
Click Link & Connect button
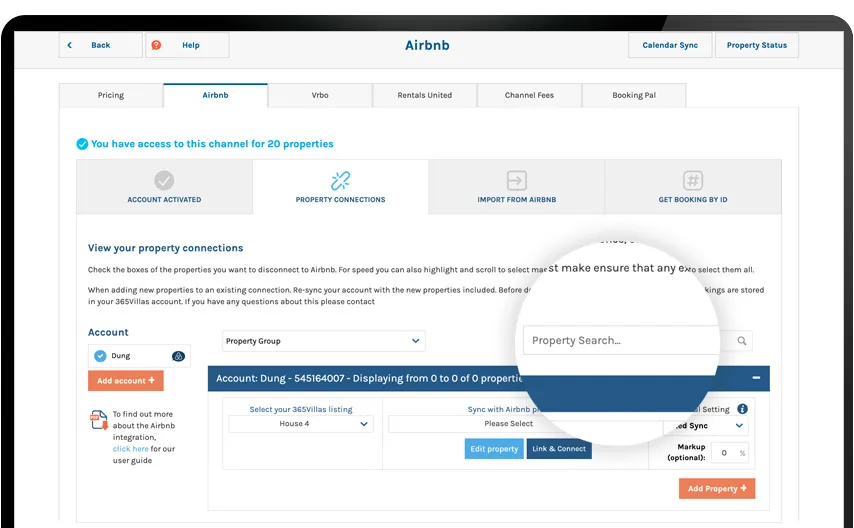click(x=559, y=449)
